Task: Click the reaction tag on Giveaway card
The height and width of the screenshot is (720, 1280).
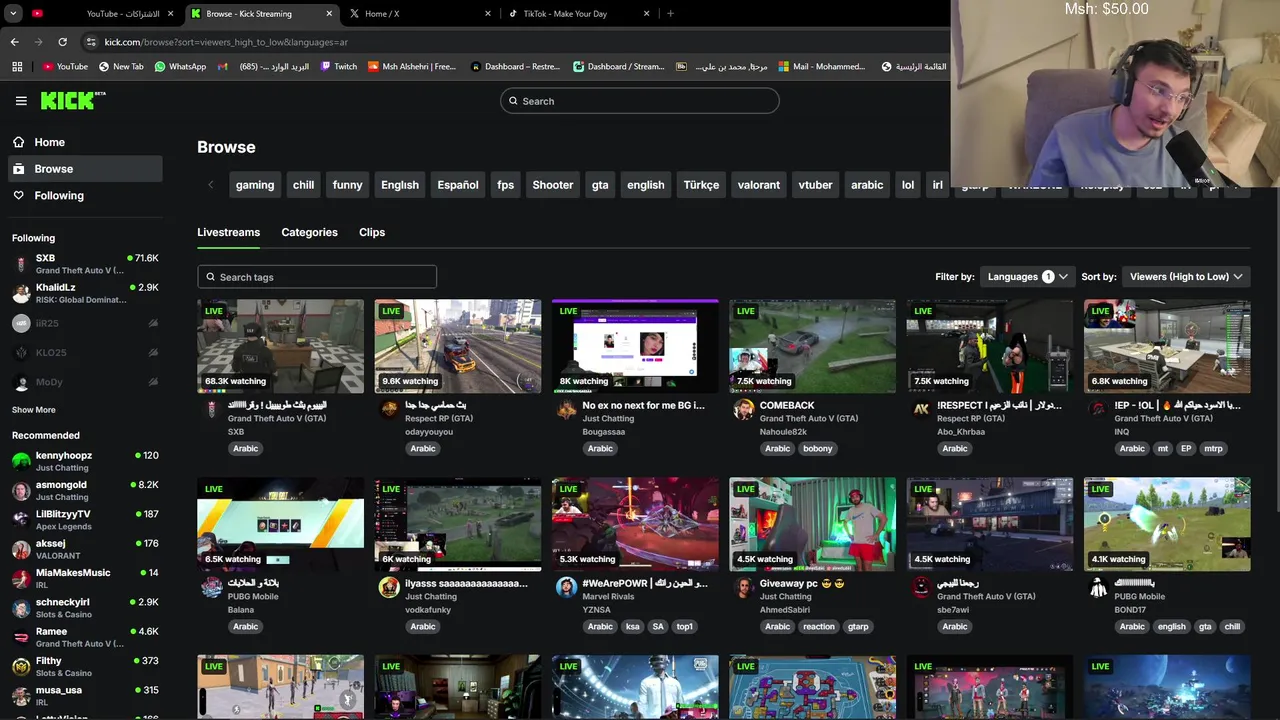Action: 818,627
